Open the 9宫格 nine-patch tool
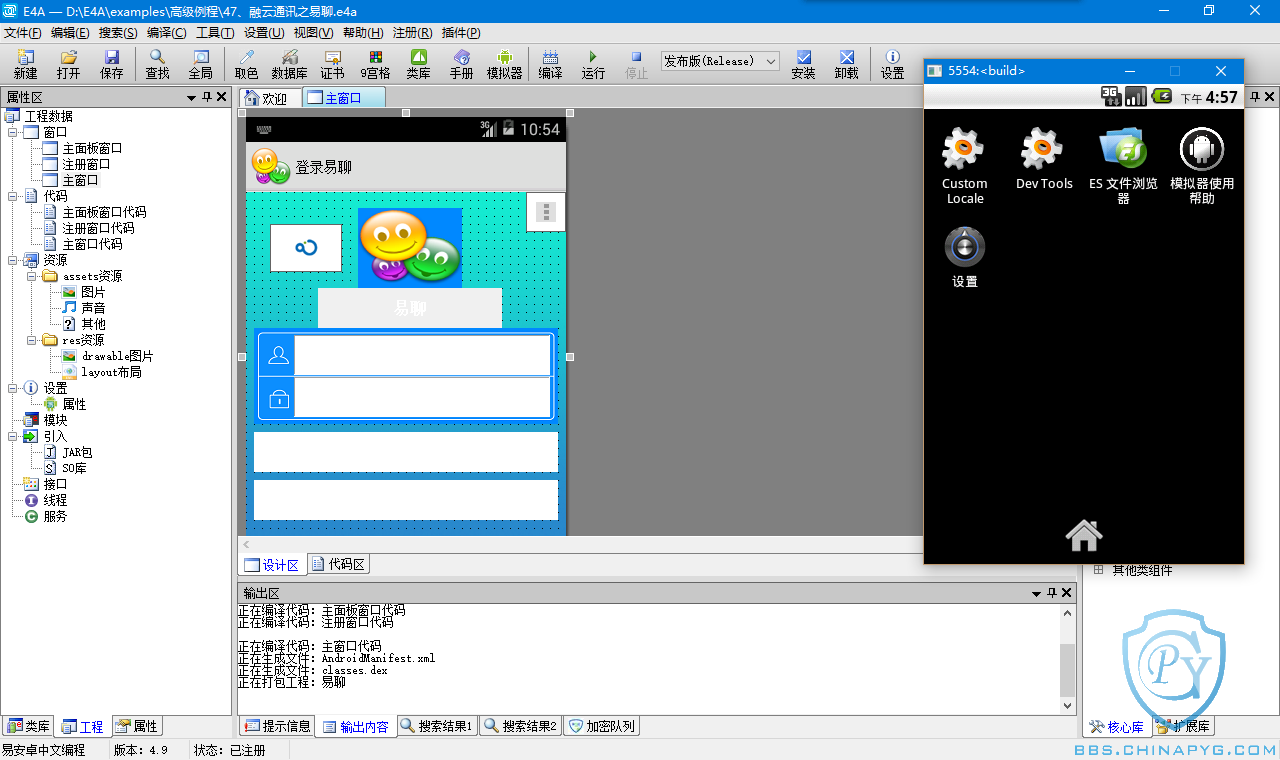 click(375, 64)
